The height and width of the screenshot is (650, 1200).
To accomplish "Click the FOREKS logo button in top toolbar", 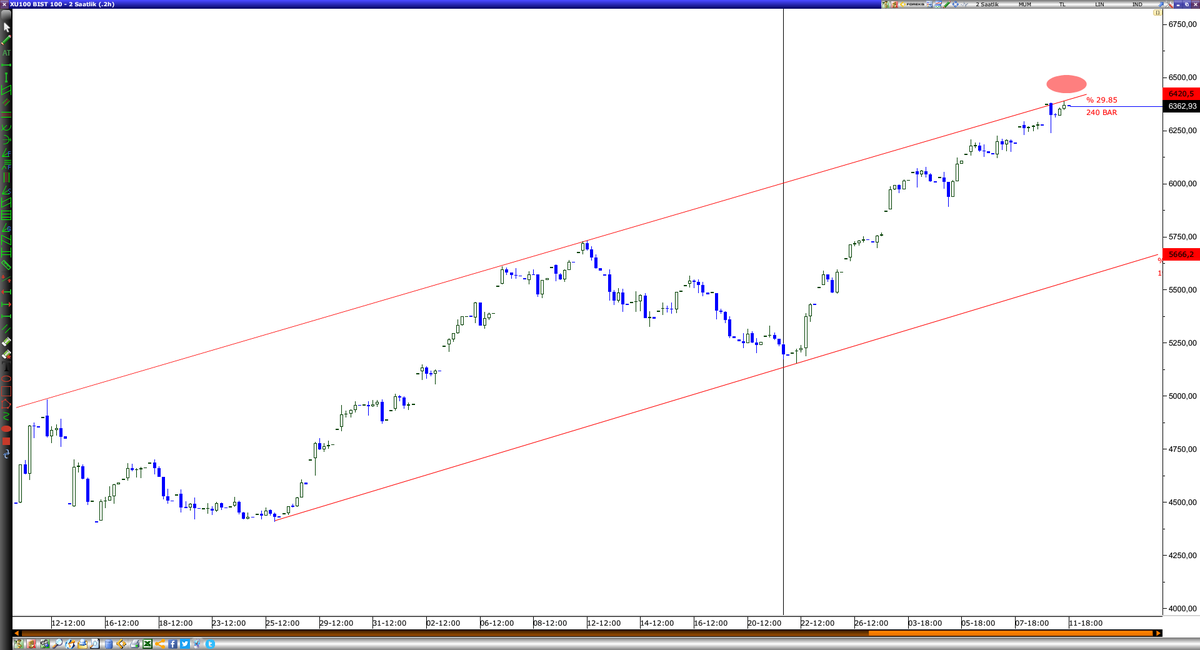I will [911, 5].
